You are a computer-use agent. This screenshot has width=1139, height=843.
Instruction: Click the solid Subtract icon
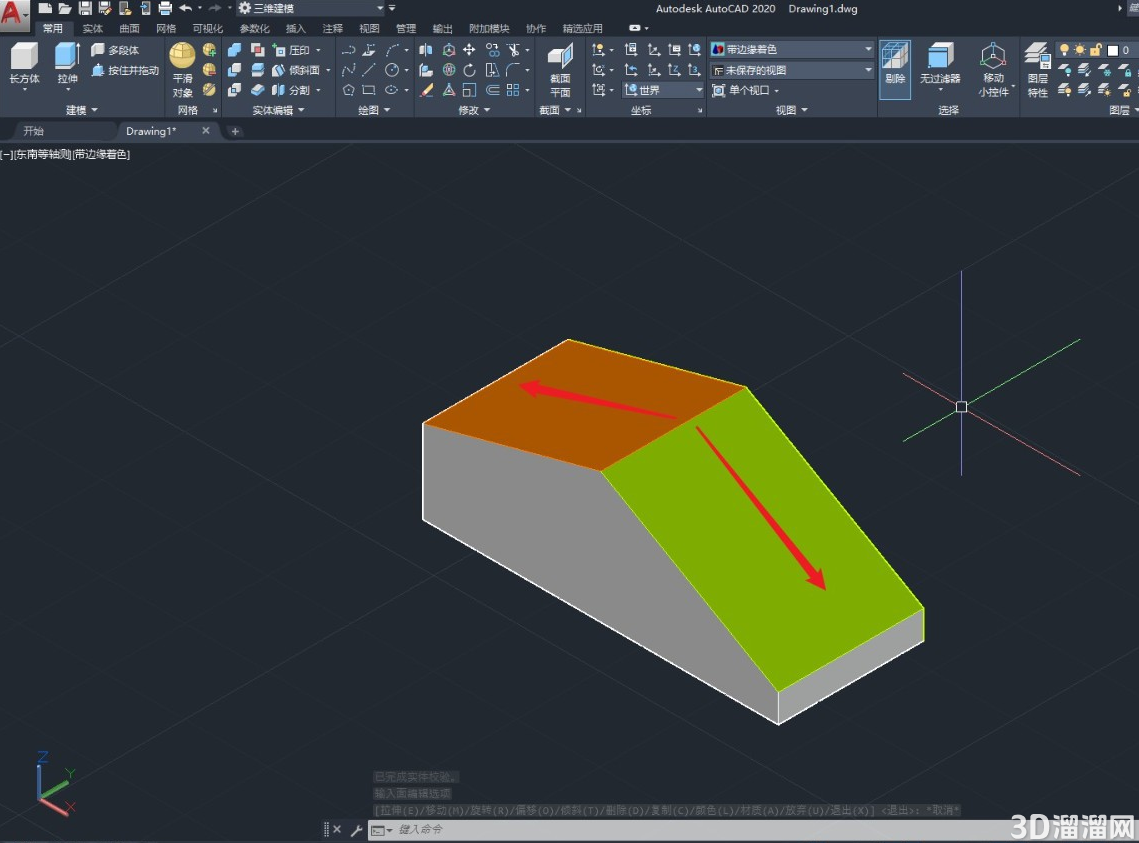coord(235,70)
